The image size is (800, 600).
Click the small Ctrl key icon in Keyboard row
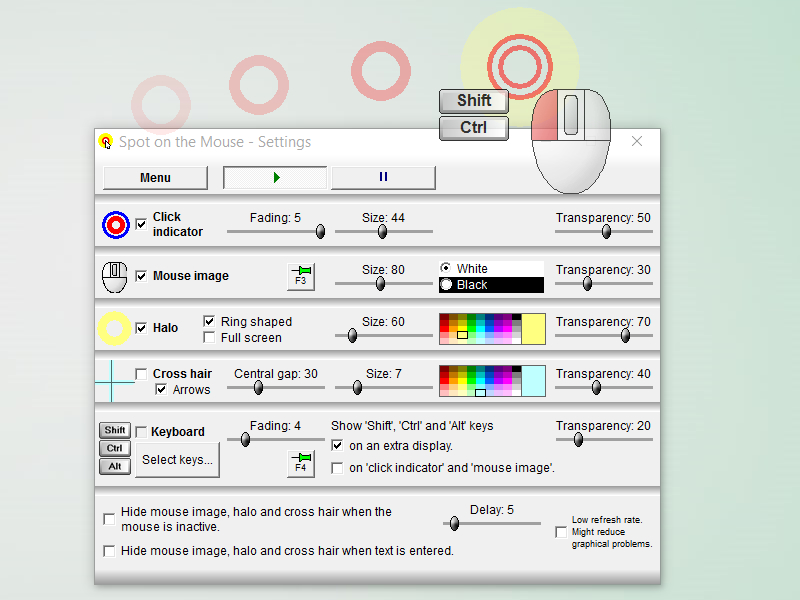pyautogui.click(x=115, y=448)
